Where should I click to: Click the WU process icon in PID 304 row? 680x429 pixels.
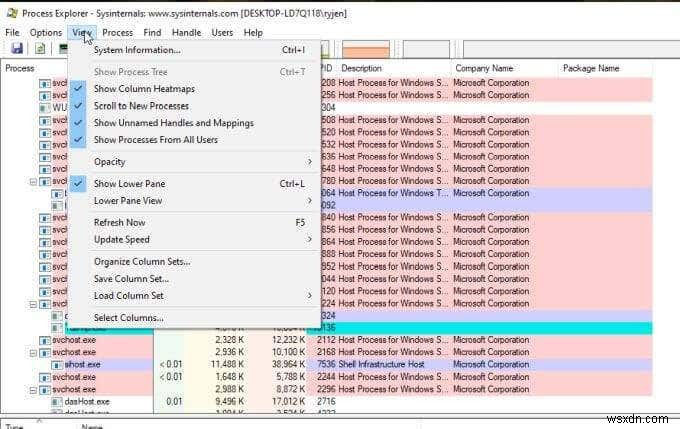[x=45, y=108]
